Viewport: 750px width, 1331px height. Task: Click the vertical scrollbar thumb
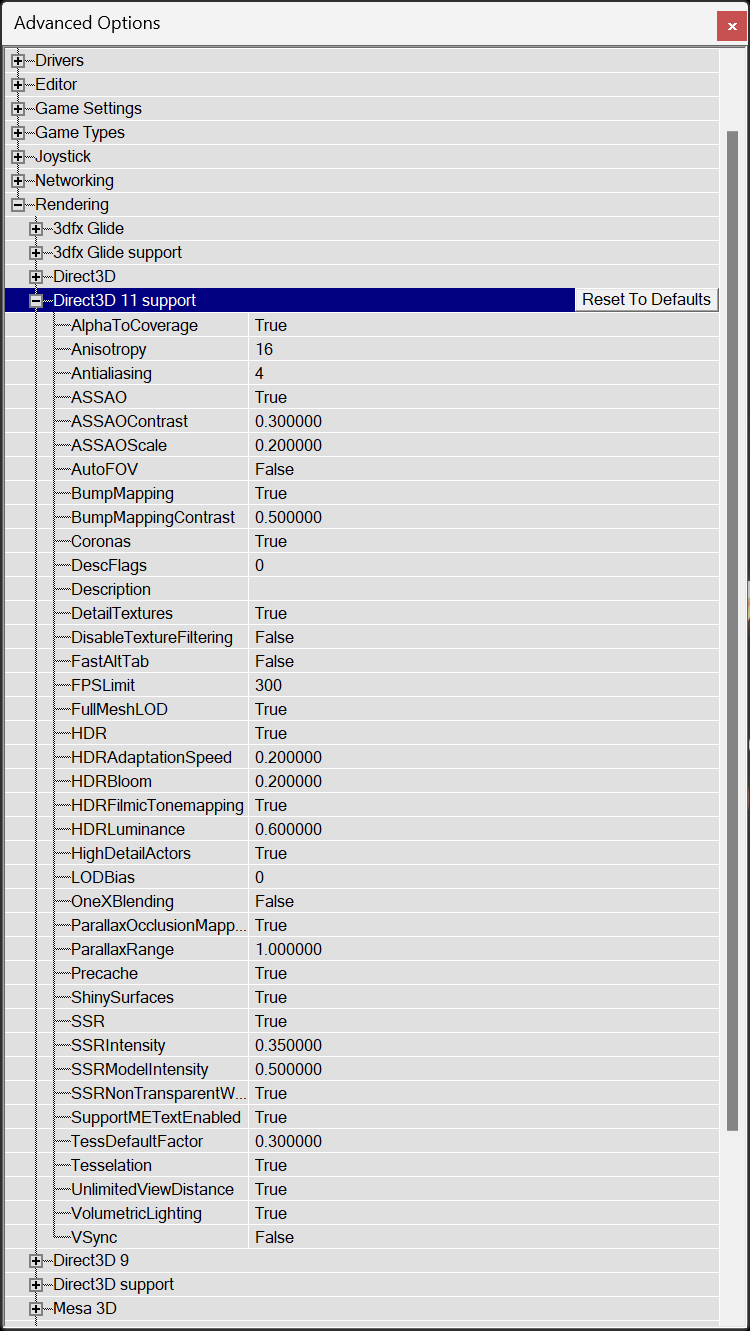point(732,630)
